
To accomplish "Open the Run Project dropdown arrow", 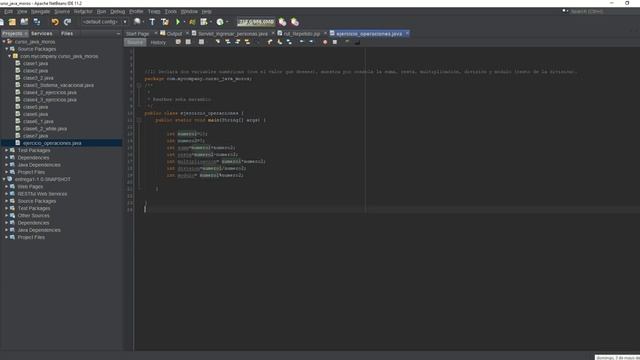I will [x=184, y=22].
